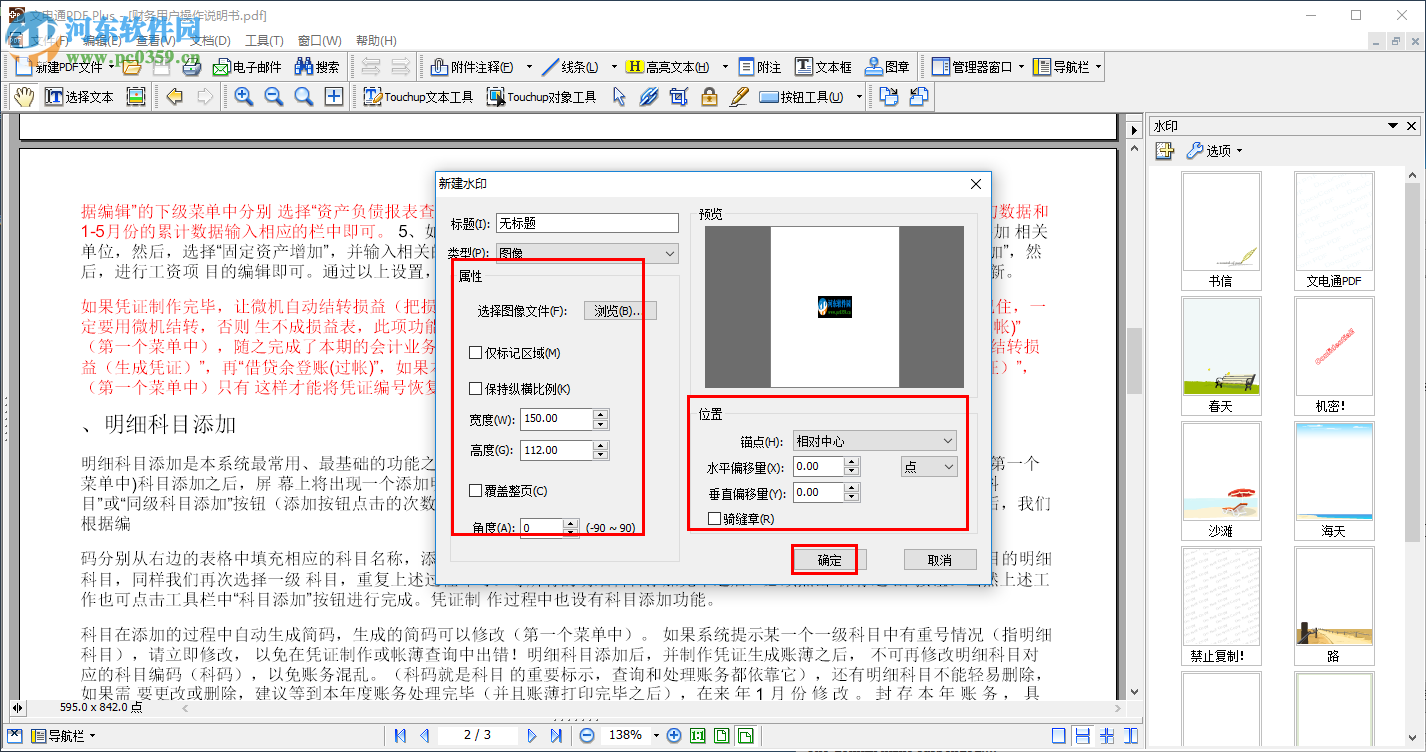Image resolution: width=1426 pixels, height=752 pixels.
Task: Toggle 仅标记区域 checkbox
Action: pos(476,353)
